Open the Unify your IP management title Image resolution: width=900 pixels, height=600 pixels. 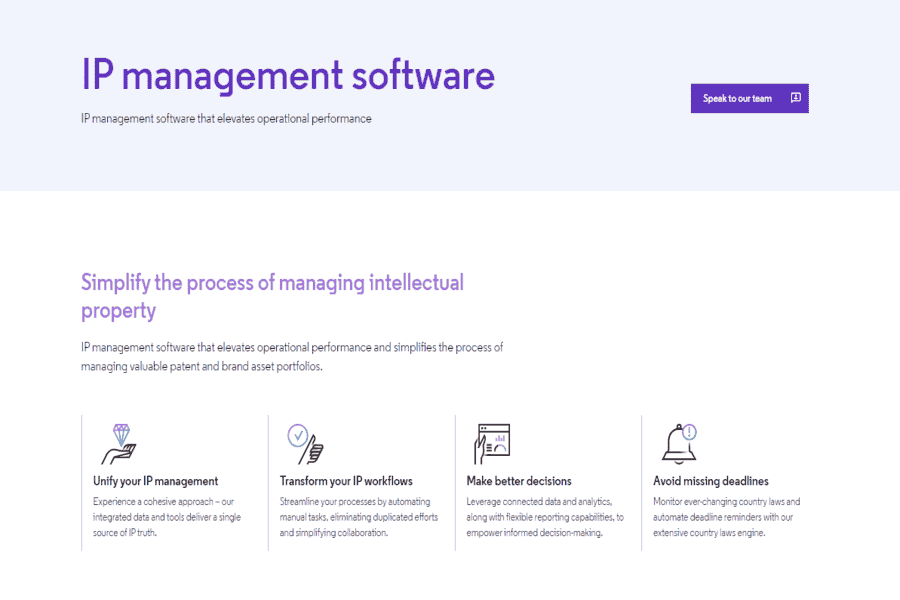(x=155, y=481)
